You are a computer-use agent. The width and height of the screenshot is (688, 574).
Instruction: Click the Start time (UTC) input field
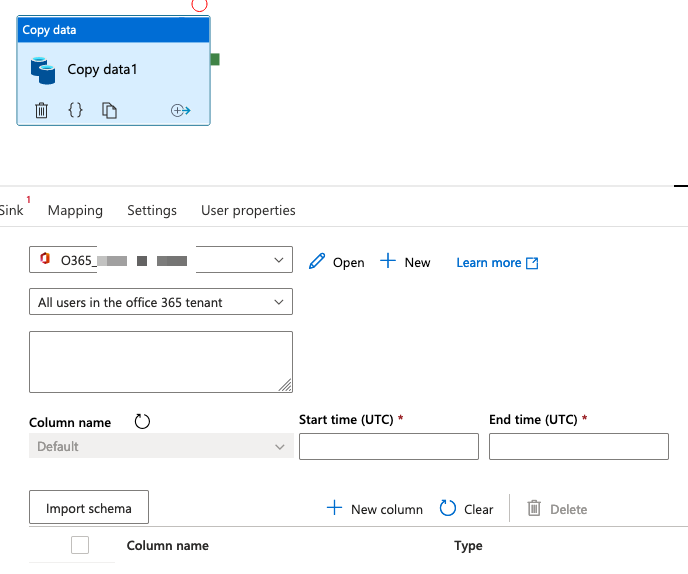coord(389,447)
